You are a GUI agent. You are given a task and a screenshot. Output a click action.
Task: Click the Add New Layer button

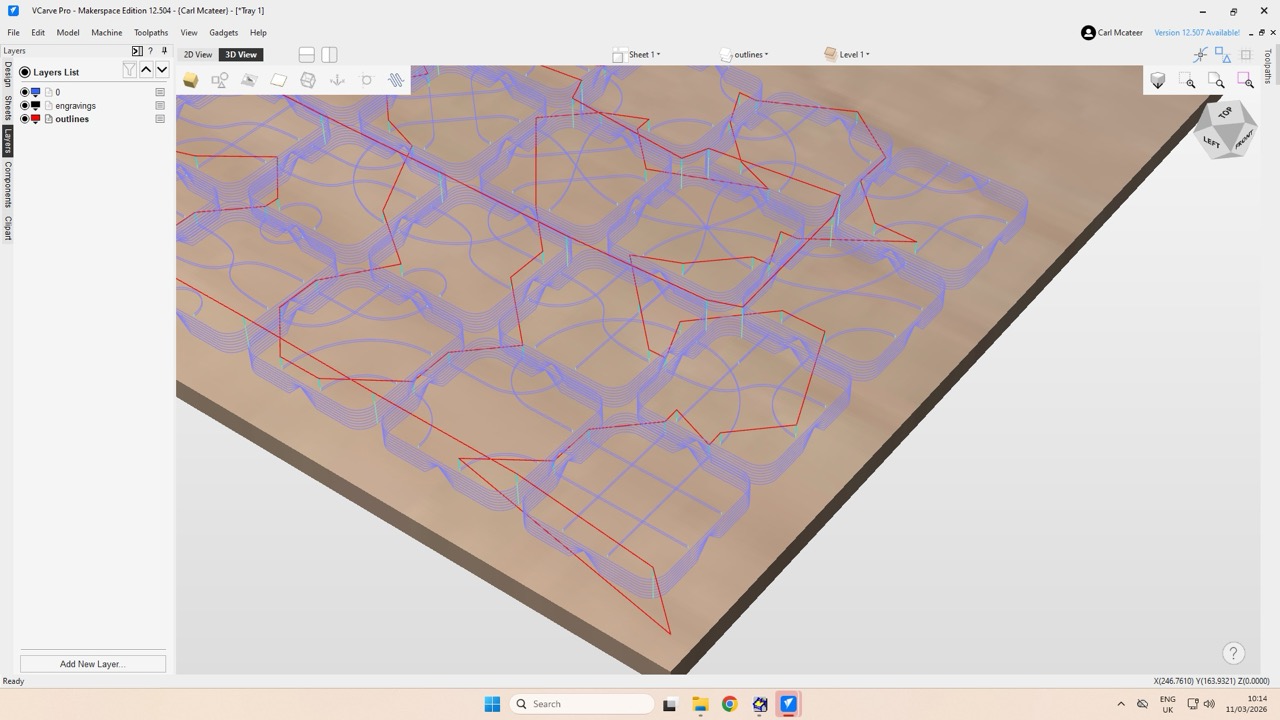[x=93, y=664]
